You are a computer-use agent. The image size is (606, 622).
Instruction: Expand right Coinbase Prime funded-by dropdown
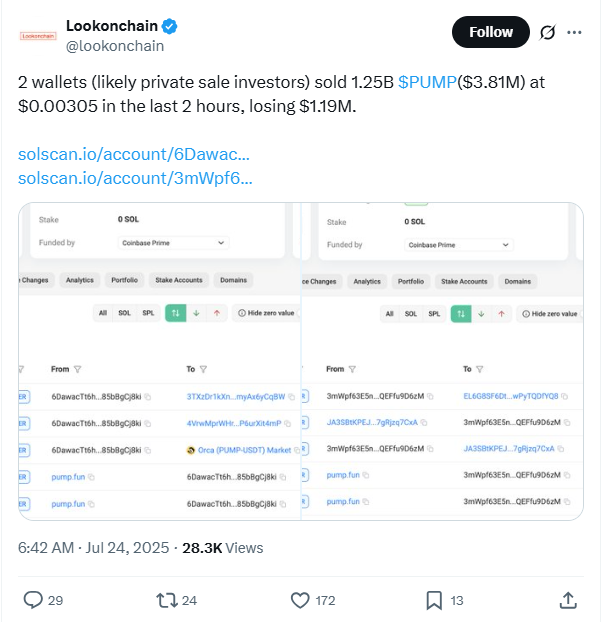click(459, 245)
